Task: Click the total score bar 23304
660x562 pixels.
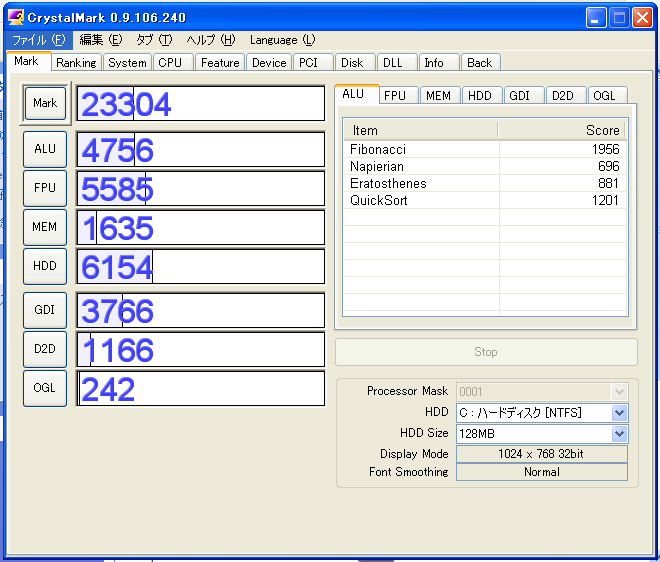Action: (201, 104)
